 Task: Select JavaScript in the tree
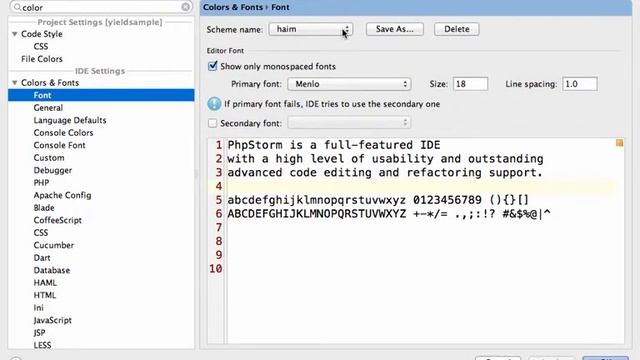53,320
